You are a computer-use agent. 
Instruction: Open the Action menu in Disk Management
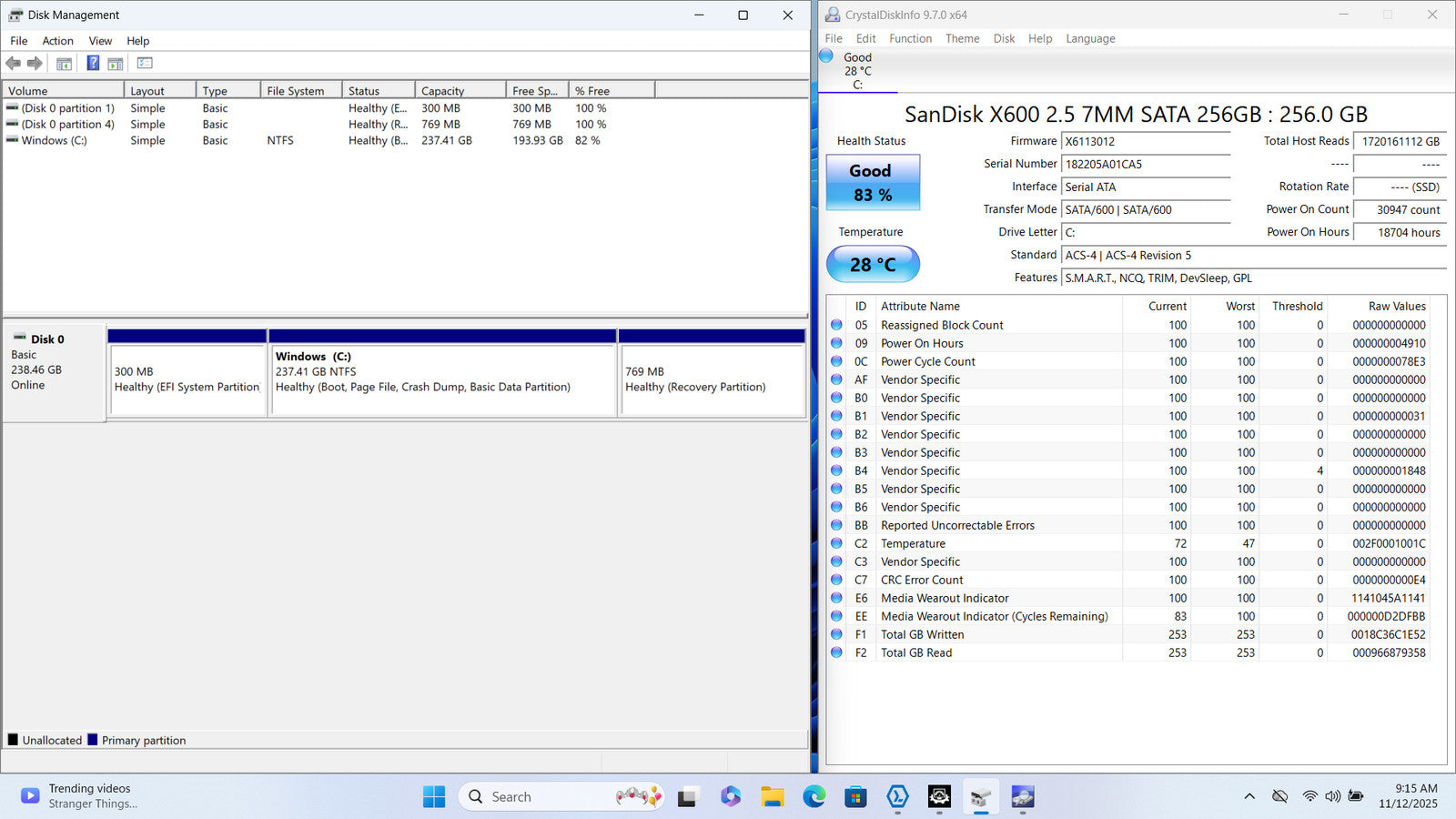(x=57, y=41)
